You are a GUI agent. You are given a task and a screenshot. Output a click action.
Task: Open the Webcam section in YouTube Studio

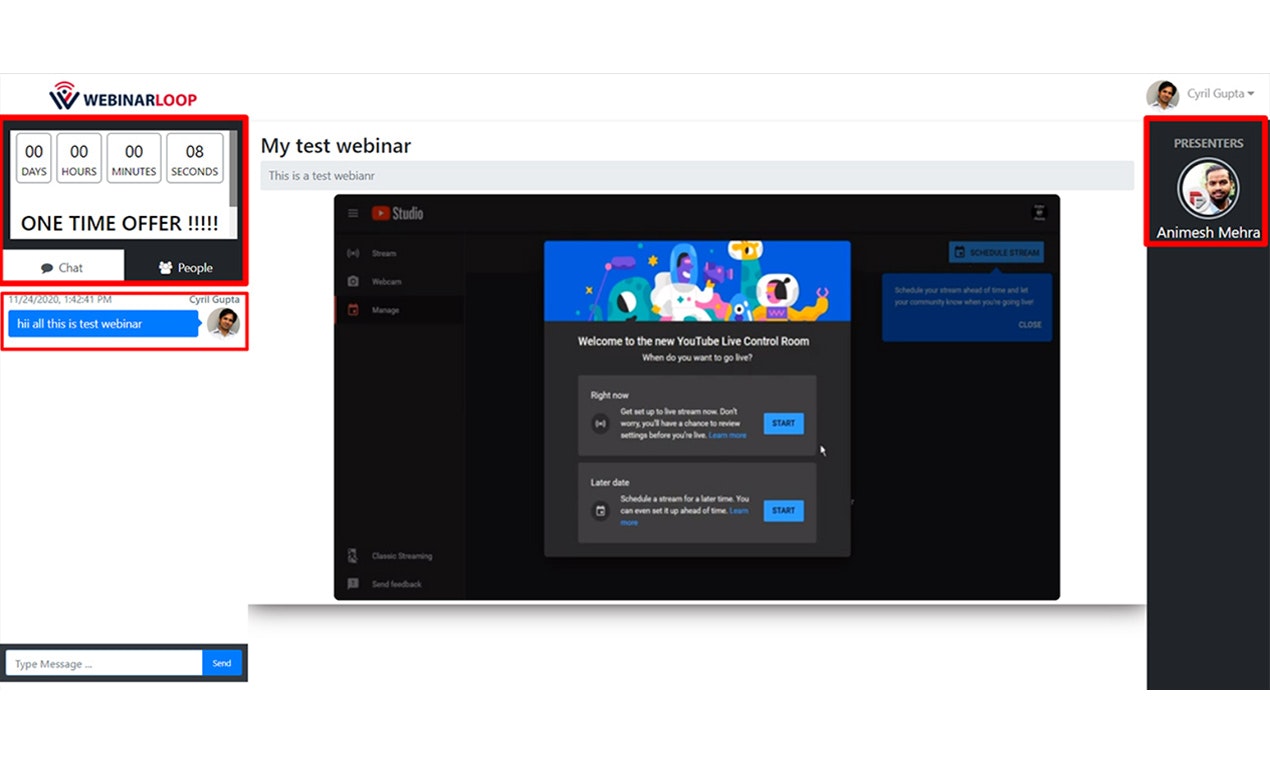click(x=385, y=281)
